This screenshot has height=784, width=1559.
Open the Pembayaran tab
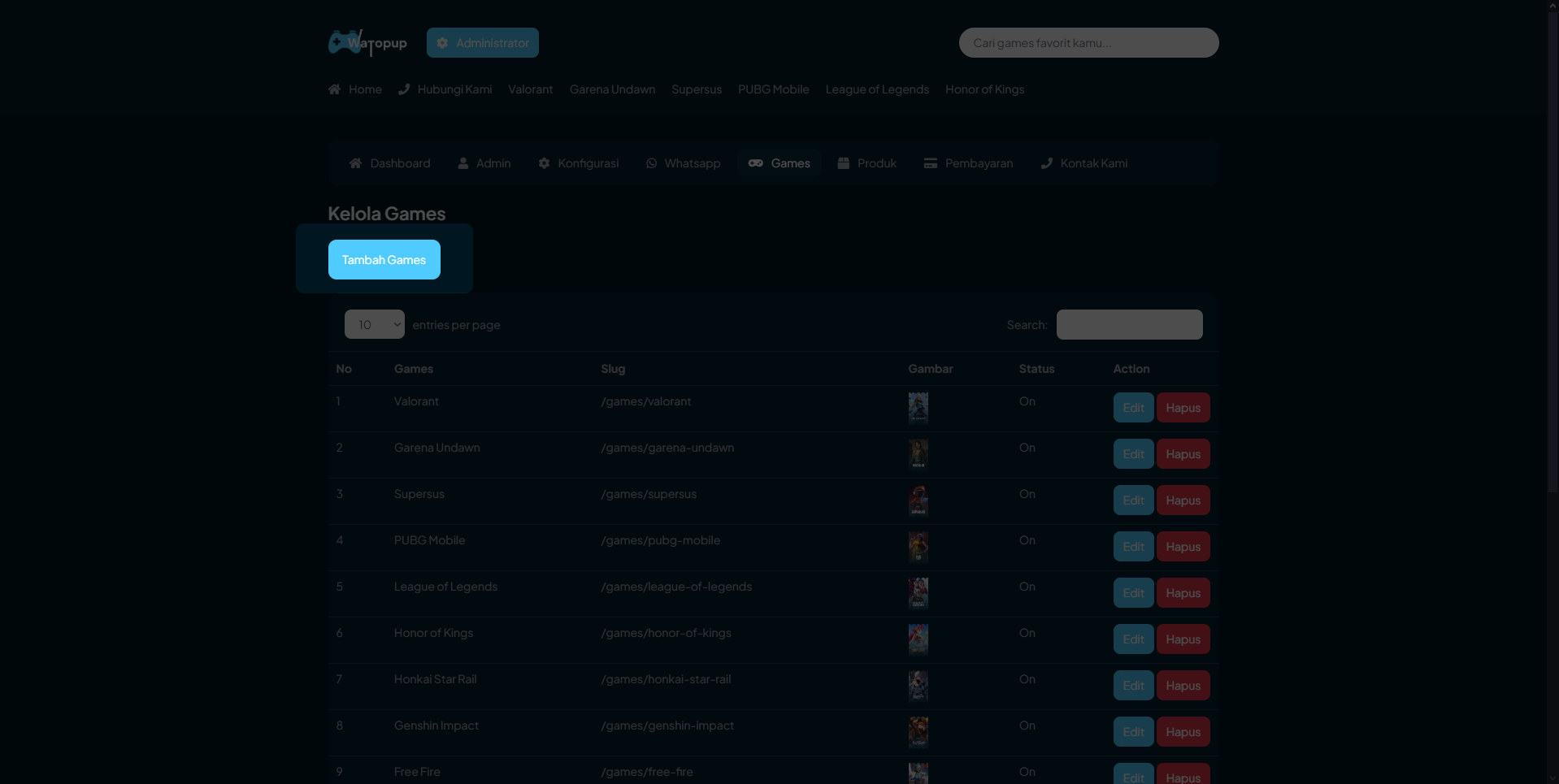tap(969, 163)
